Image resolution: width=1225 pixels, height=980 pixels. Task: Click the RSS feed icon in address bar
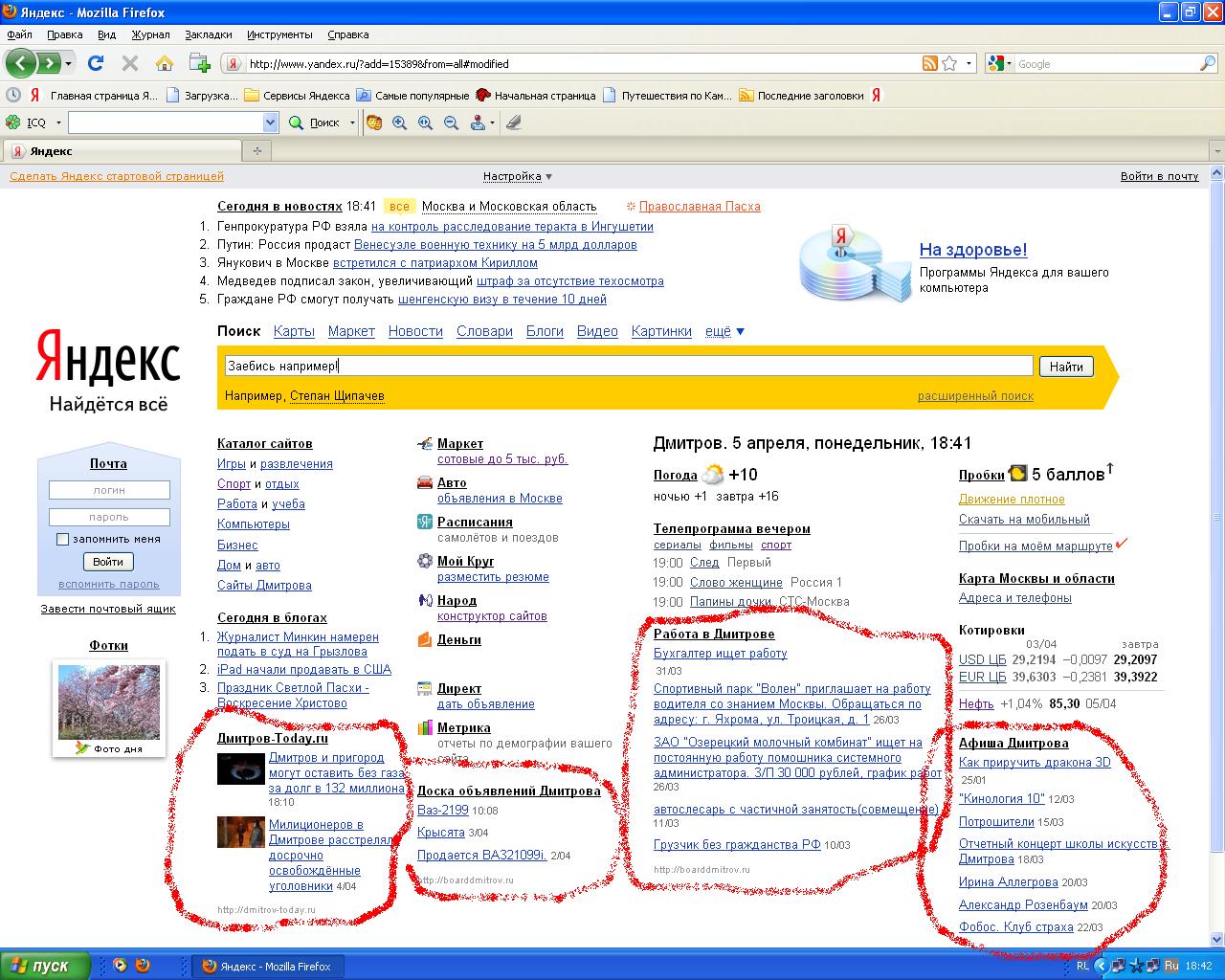point(929,63)
